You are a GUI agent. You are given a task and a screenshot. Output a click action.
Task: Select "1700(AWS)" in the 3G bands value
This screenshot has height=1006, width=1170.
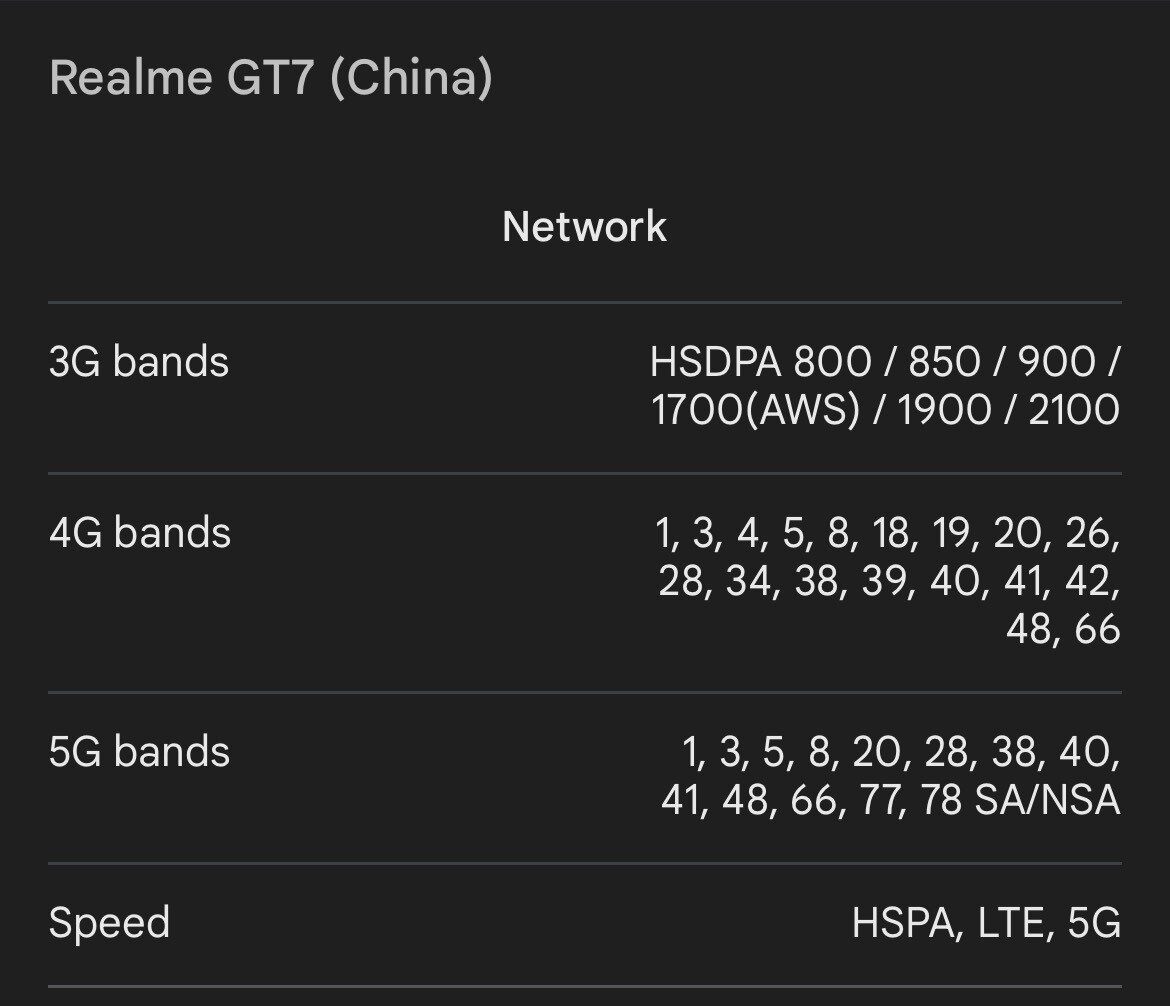coord(755,410)
